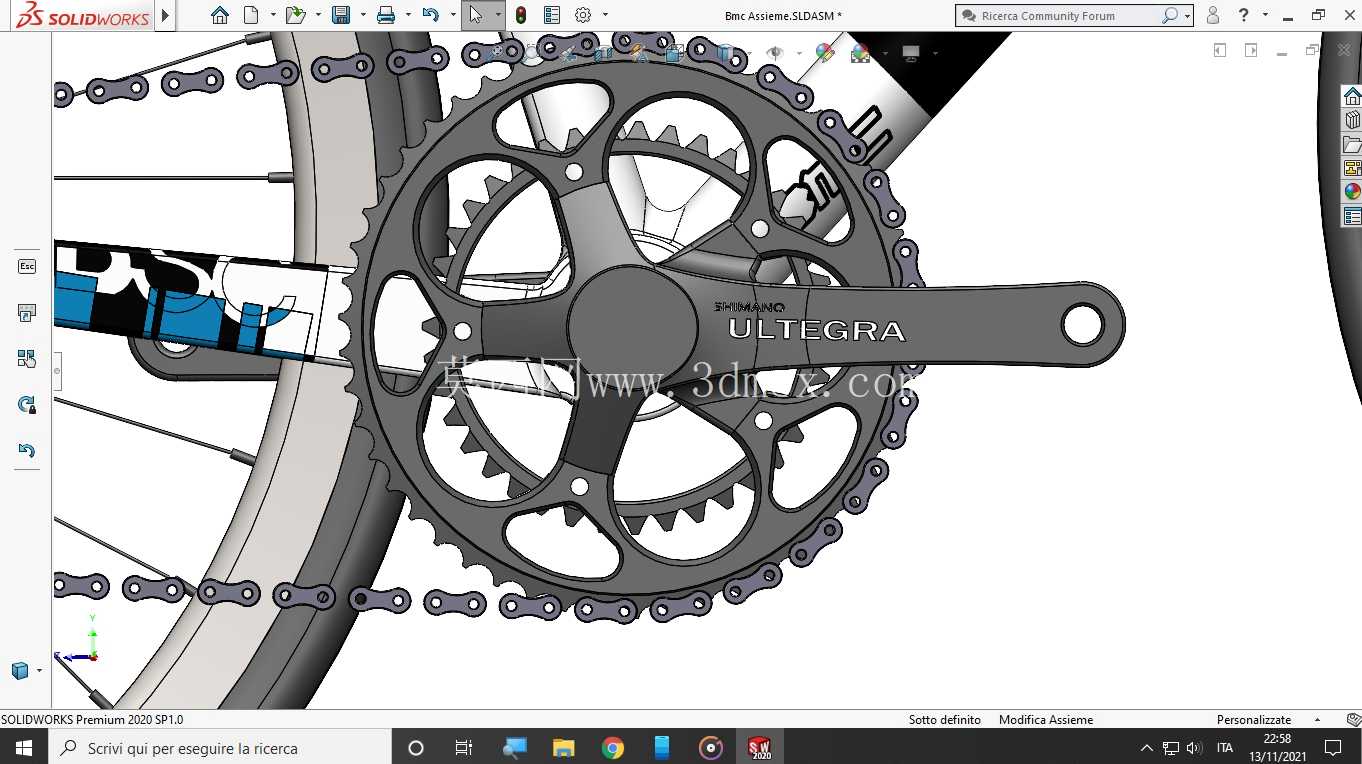Expand the SolidWorks menu bar arrow

click(x=165, y=15)
